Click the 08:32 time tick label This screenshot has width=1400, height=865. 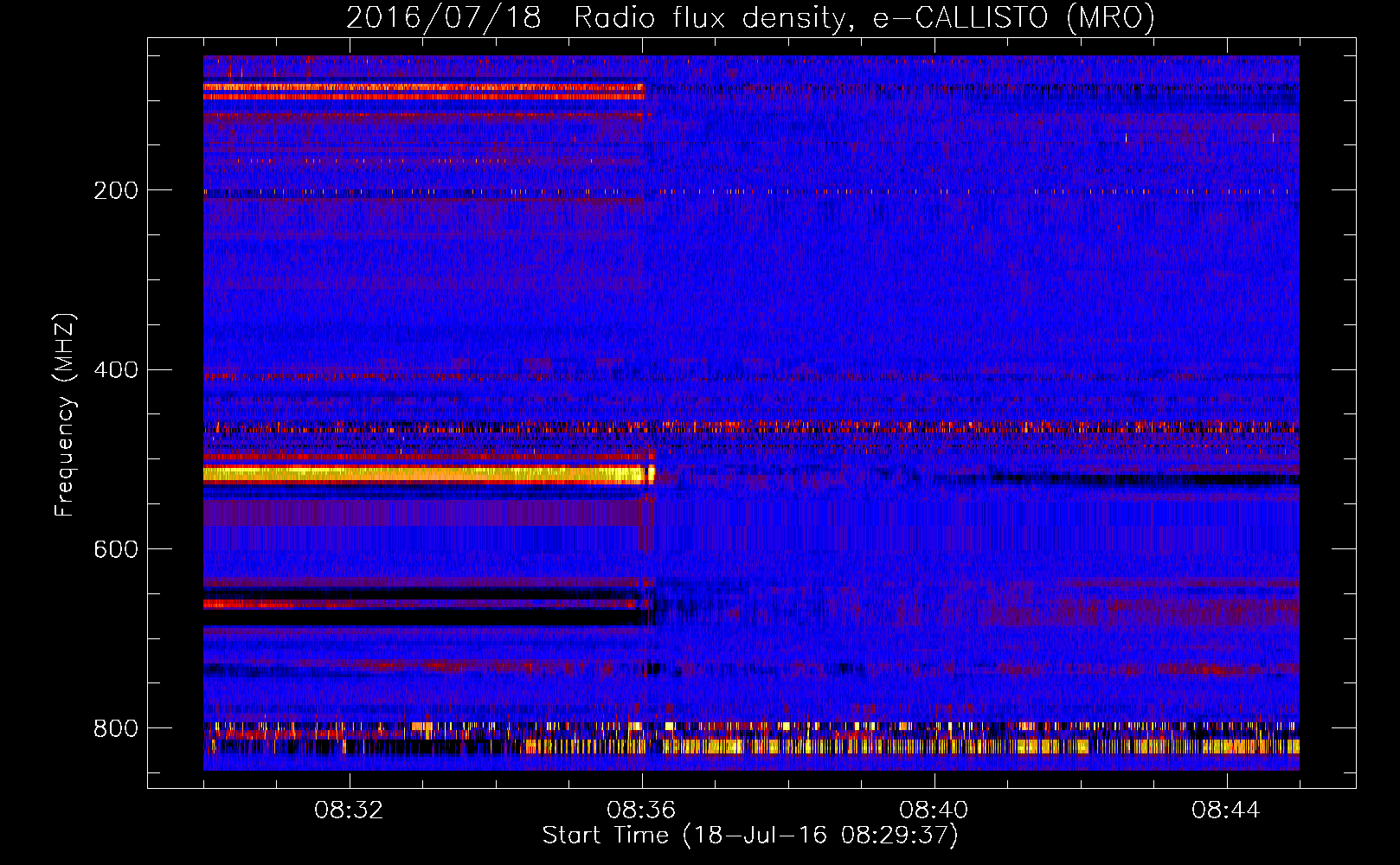click(x=349, y=811)
